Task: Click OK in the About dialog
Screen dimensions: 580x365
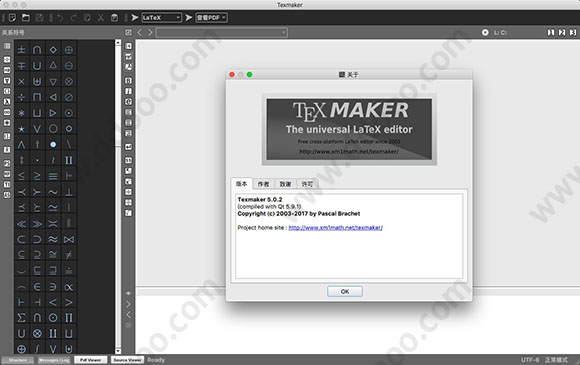Action: click(345, 291)
